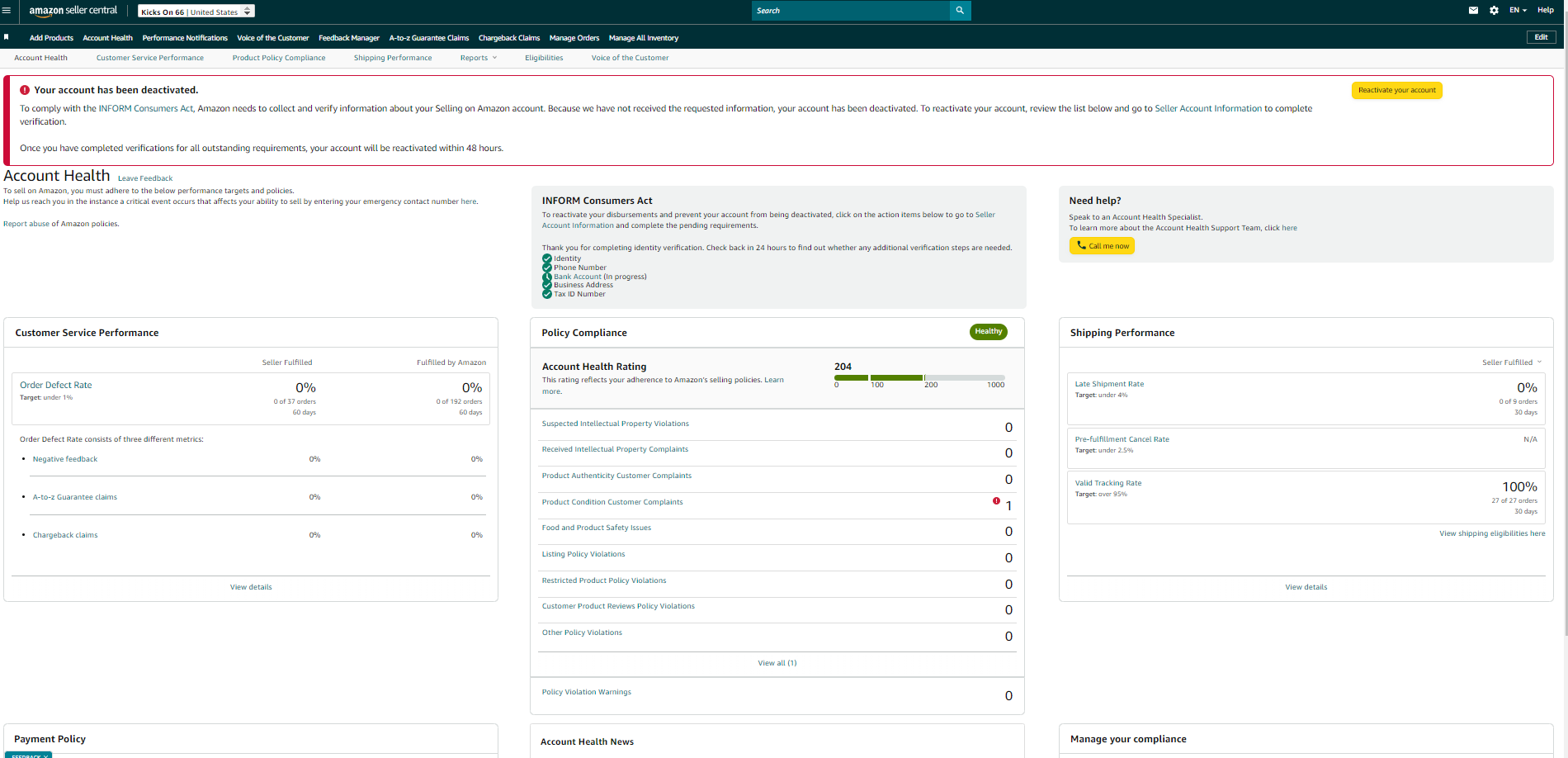The width and height of the screenshot is (1568, 758).
Task: Click the Feedback tab at the bottom left
Action: (28, 755)
